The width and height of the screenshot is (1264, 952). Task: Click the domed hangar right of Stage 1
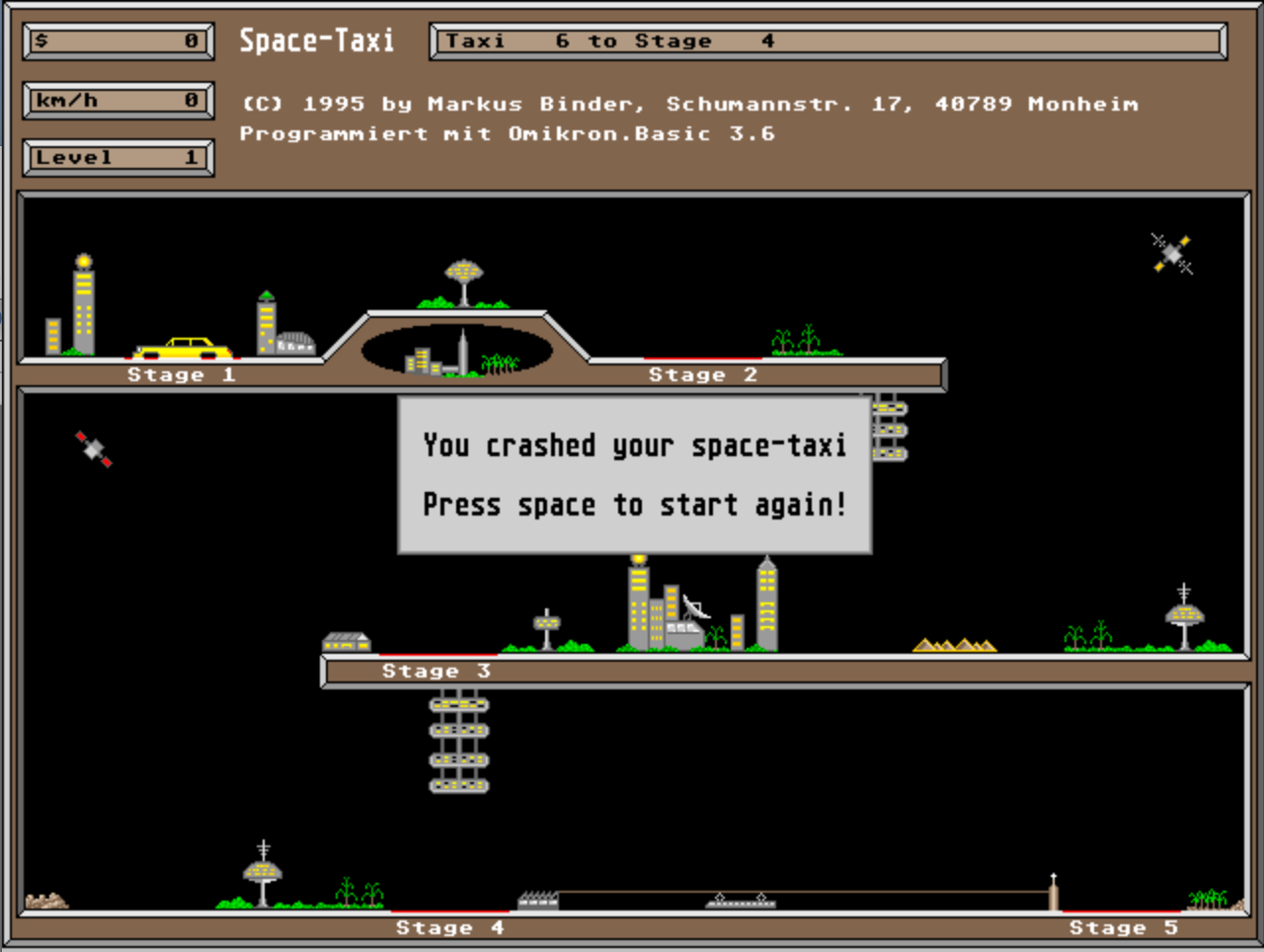(295, 344)
